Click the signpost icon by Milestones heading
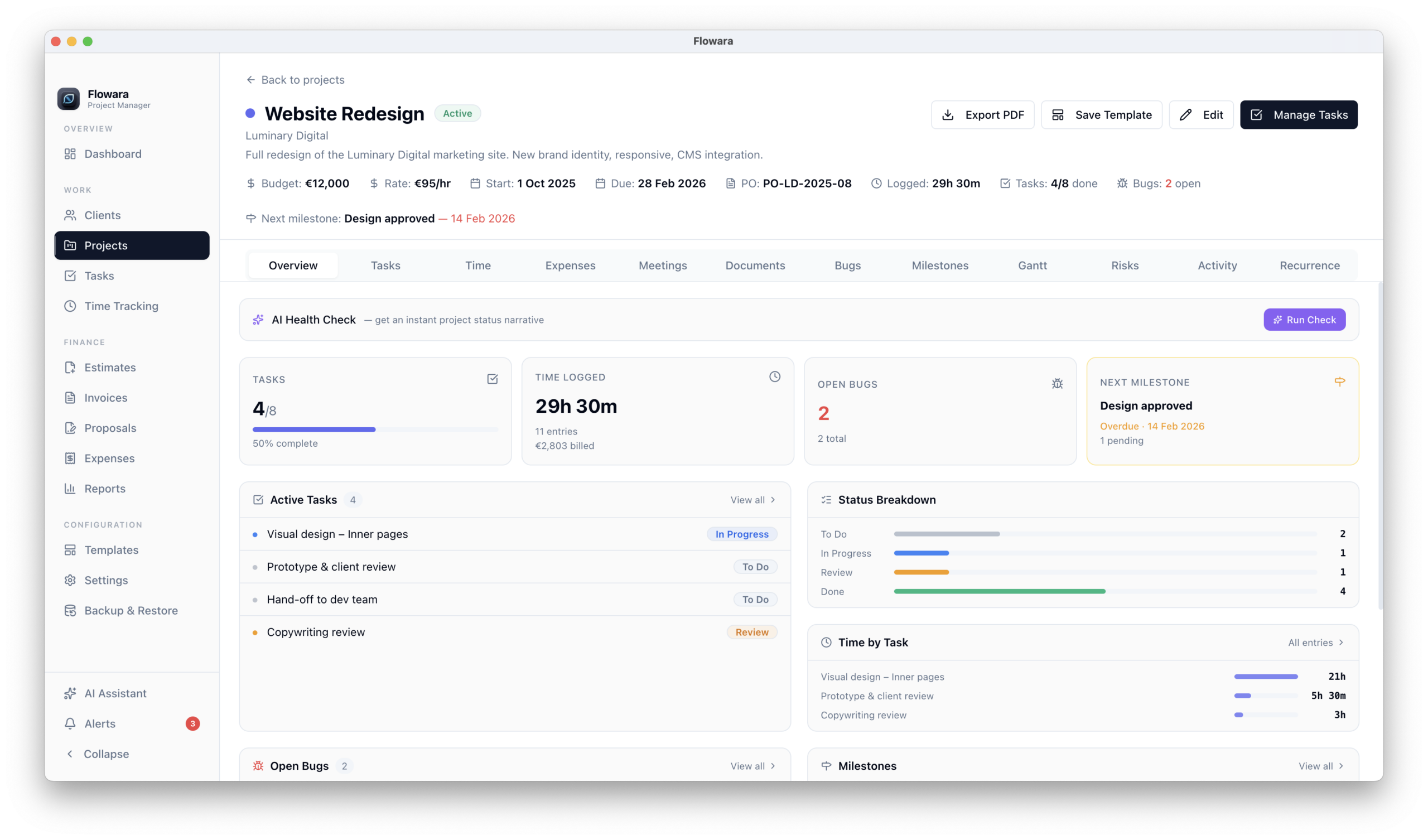Image resolution: width=1428 pixels, height=840 pixels. (826, 766)
